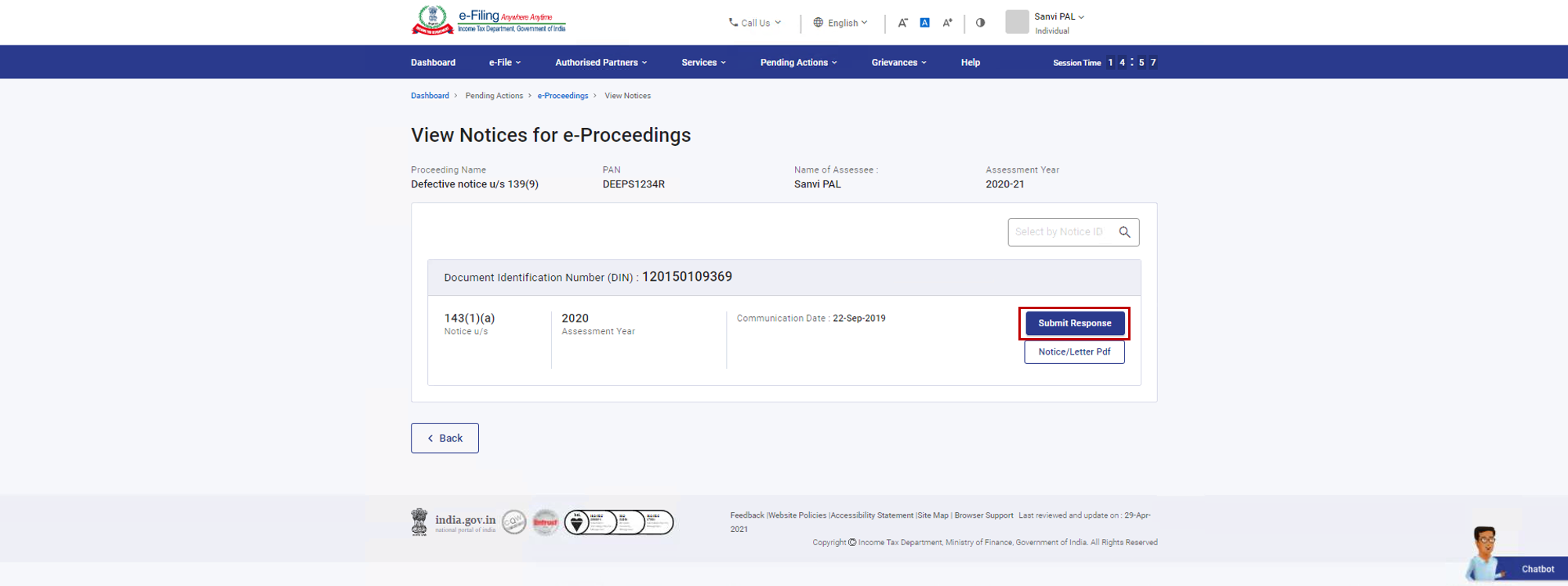Go to Dashboard in the navigation bar

click(x=433, y=63)
